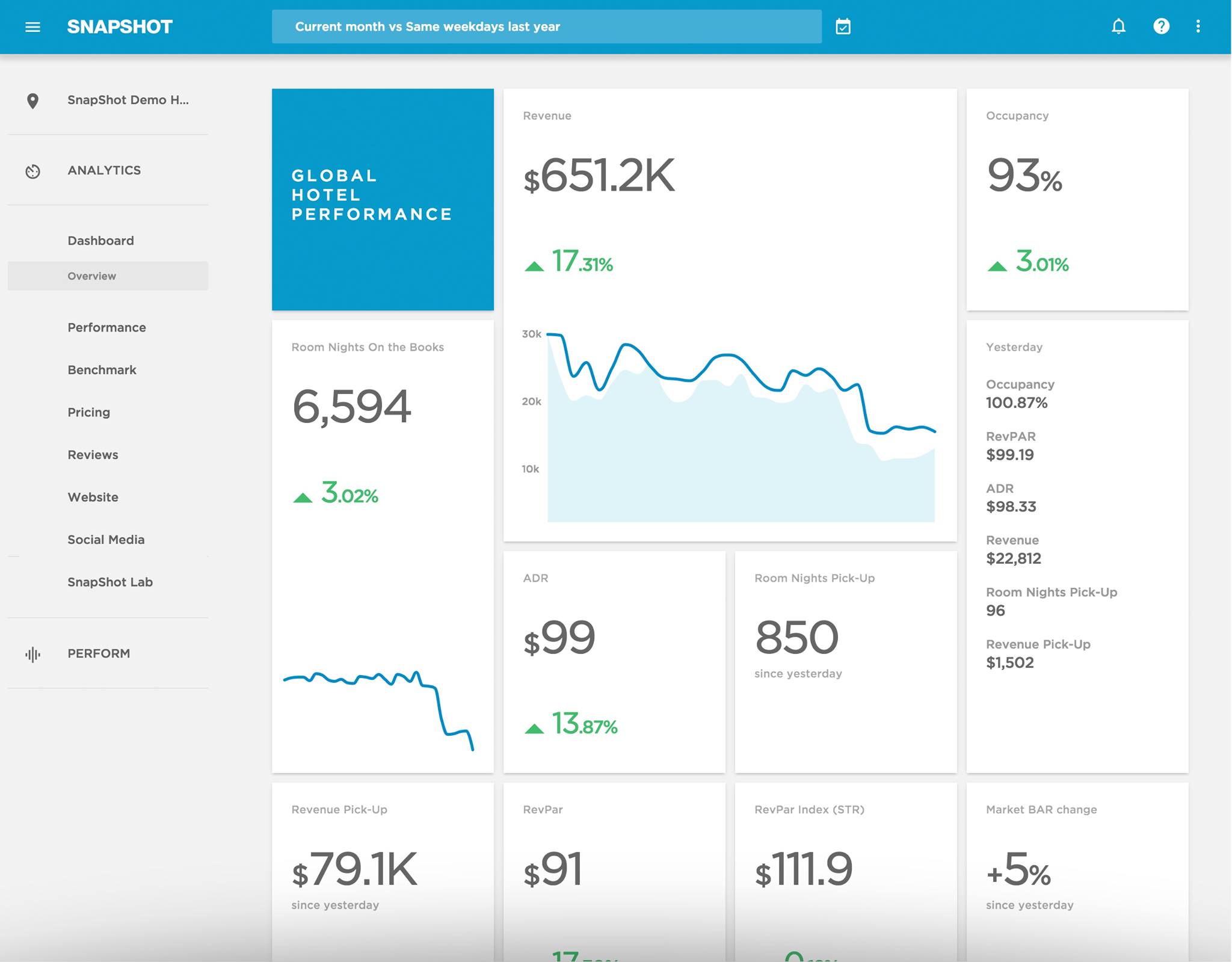The image size is (1232, 962).
Task: Open the hamburger navigation menu
Action: [x=33, y=26]
